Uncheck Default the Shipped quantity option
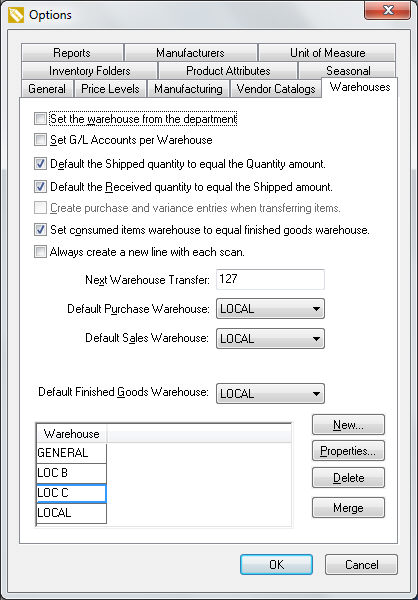 (40, 164)
